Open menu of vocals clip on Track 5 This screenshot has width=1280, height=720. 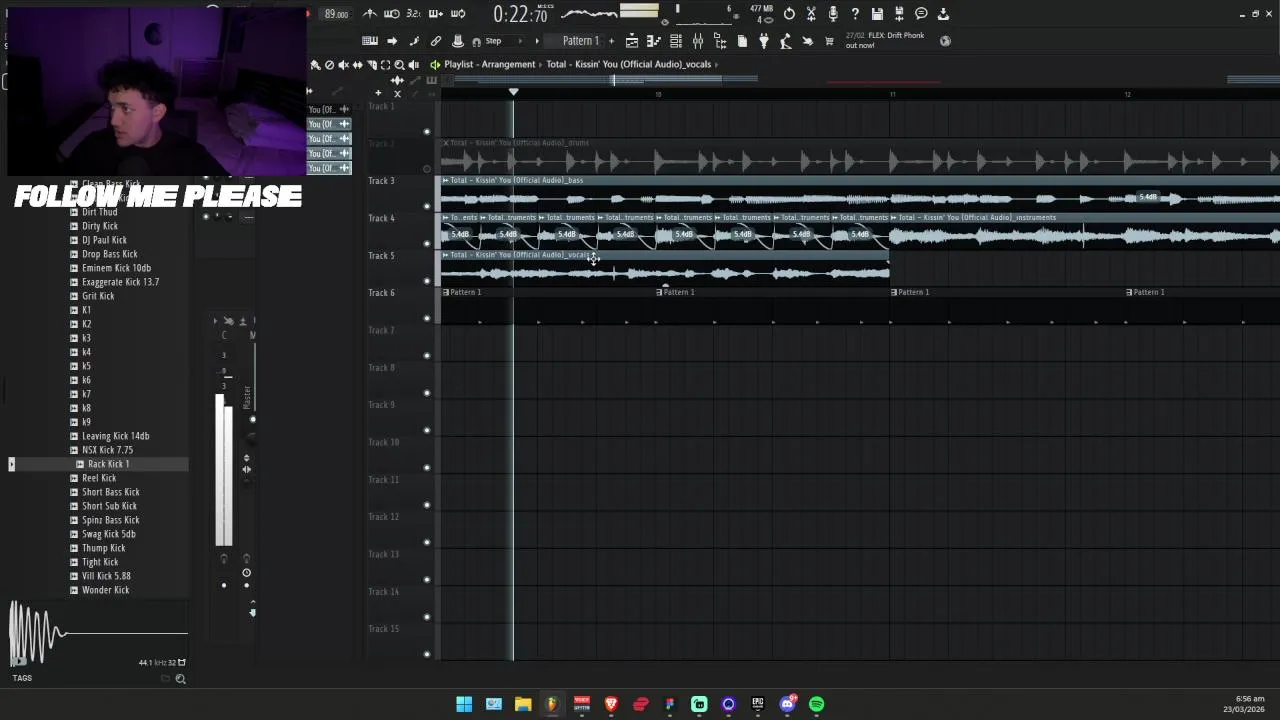click(446, 255)
